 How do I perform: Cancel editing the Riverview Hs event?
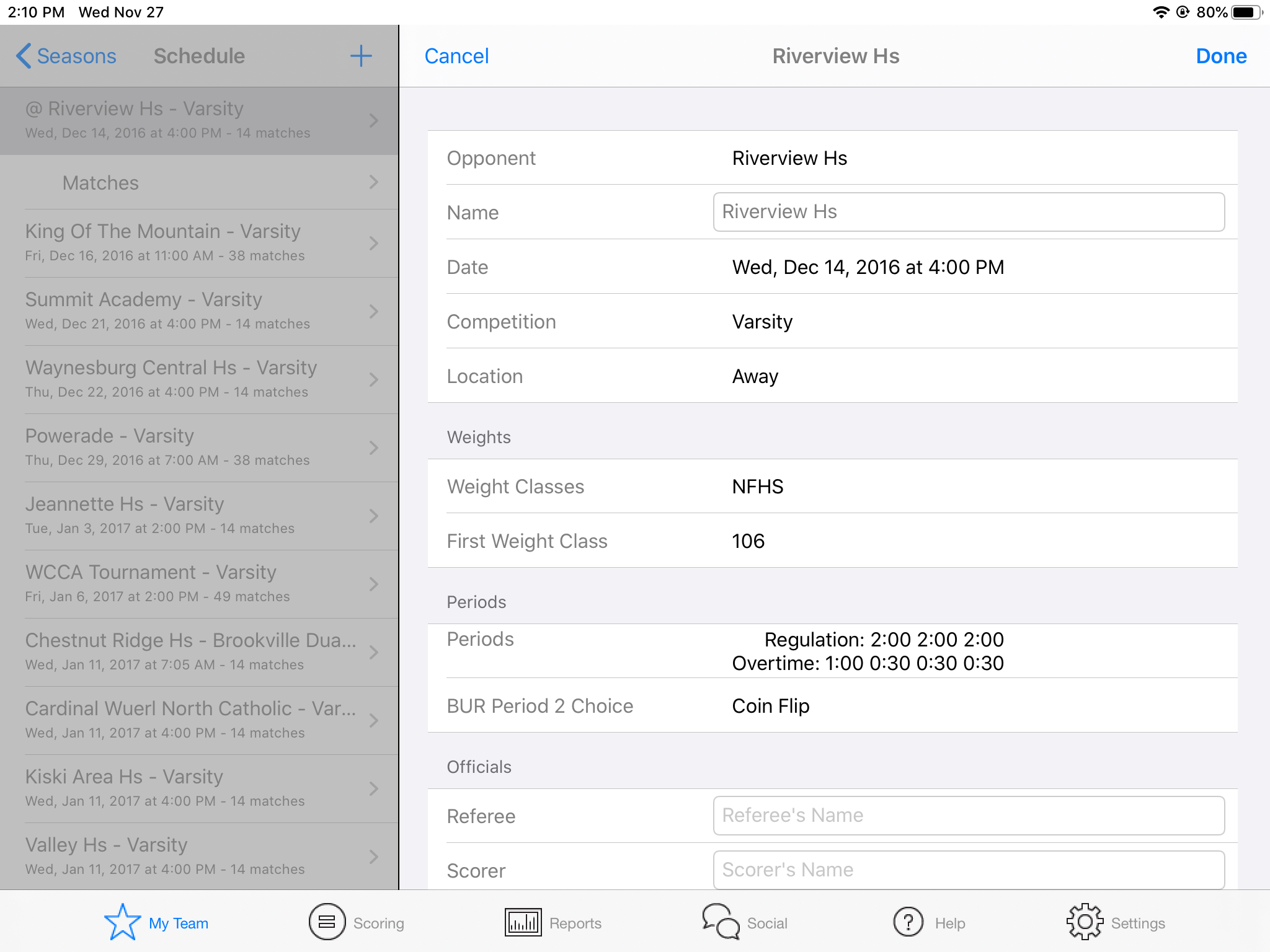click(x=456, y=56)
